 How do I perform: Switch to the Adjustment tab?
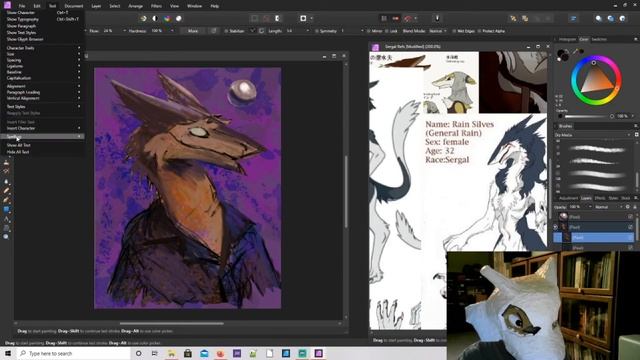point(568,198)
